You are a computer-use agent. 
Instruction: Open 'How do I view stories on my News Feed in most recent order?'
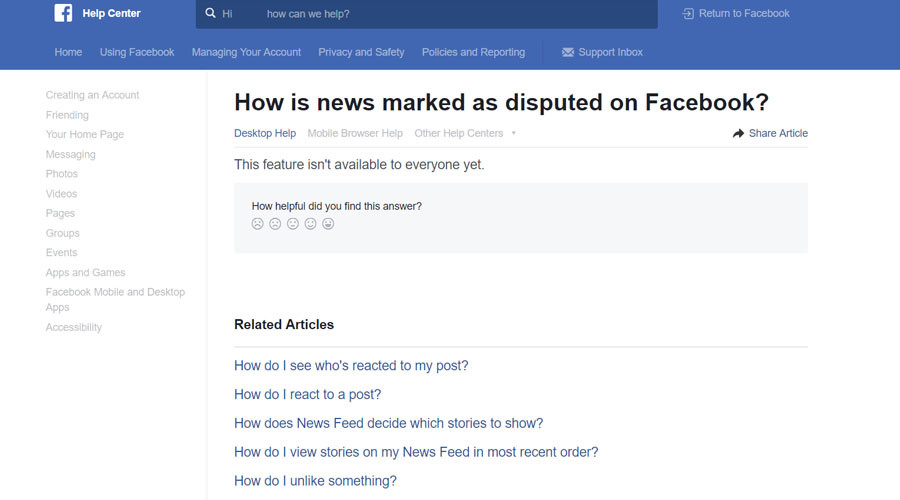(x=416, y=452)
